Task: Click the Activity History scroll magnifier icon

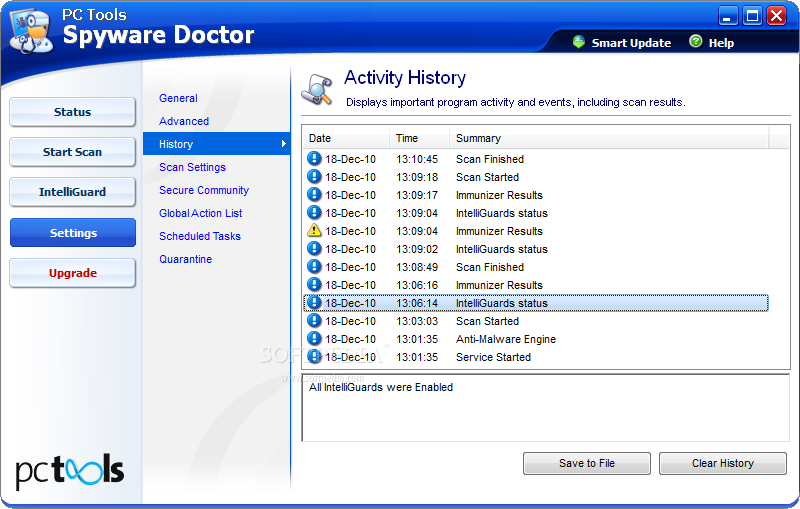Action: (x=317, y=89)
